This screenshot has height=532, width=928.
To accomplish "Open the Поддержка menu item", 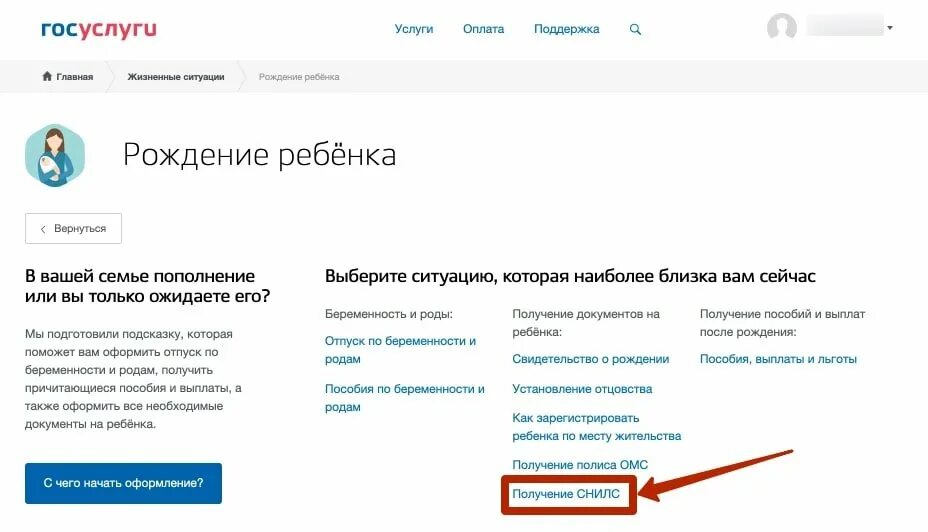I will 566,29.
